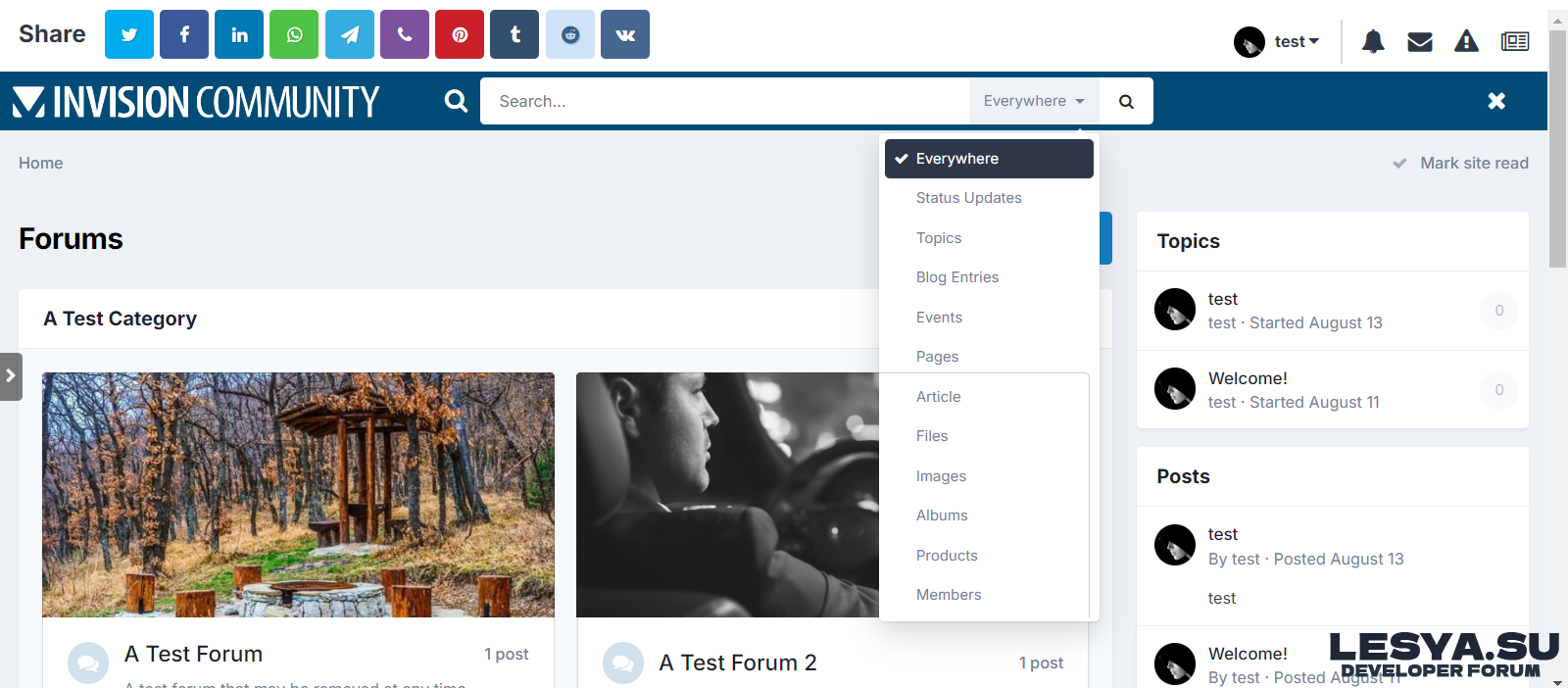
Task: Open notifications bell icon
Action: [x=1373, y=41]
